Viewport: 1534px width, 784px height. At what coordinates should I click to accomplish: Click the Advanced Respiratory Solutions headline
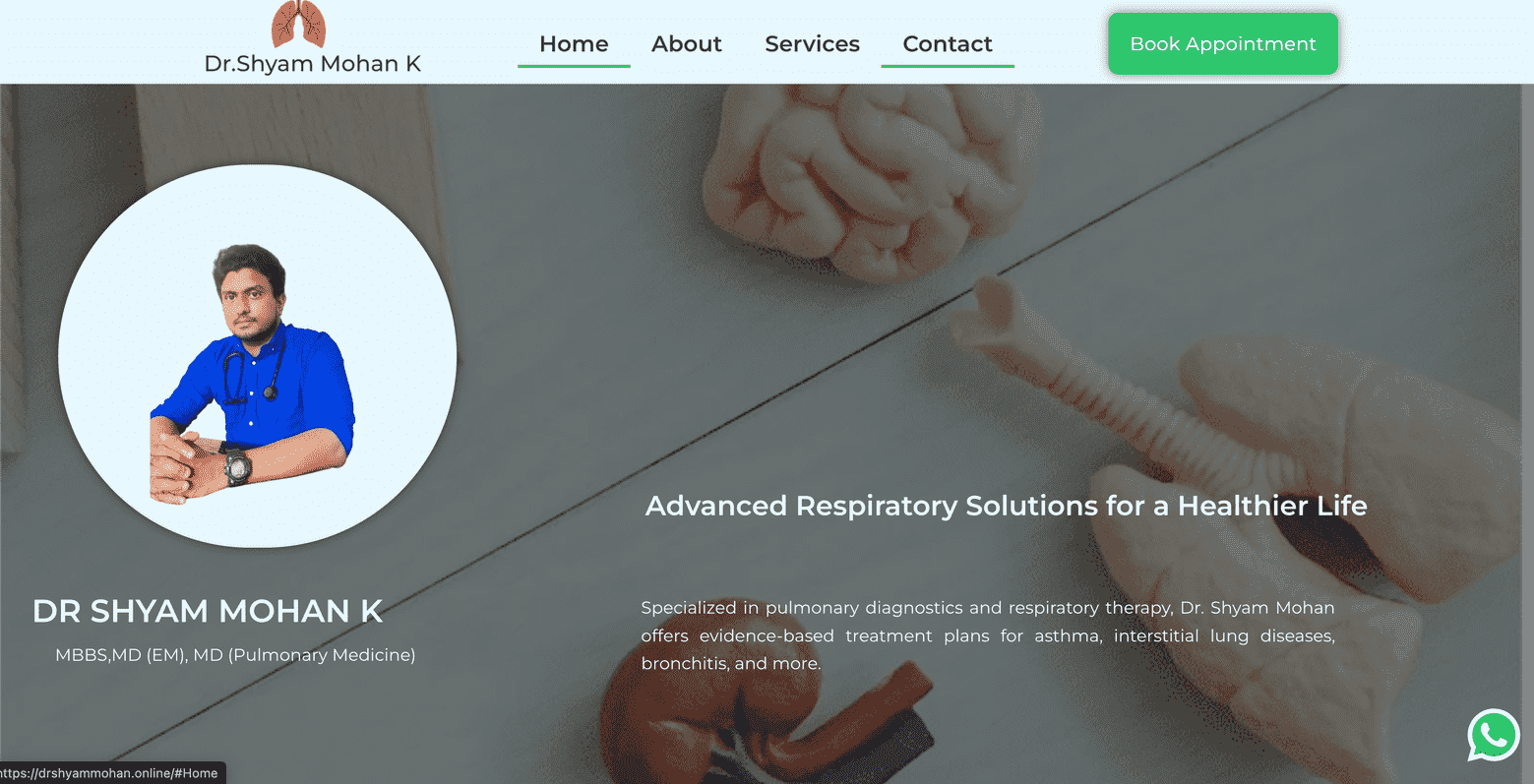pos(1006,506)
